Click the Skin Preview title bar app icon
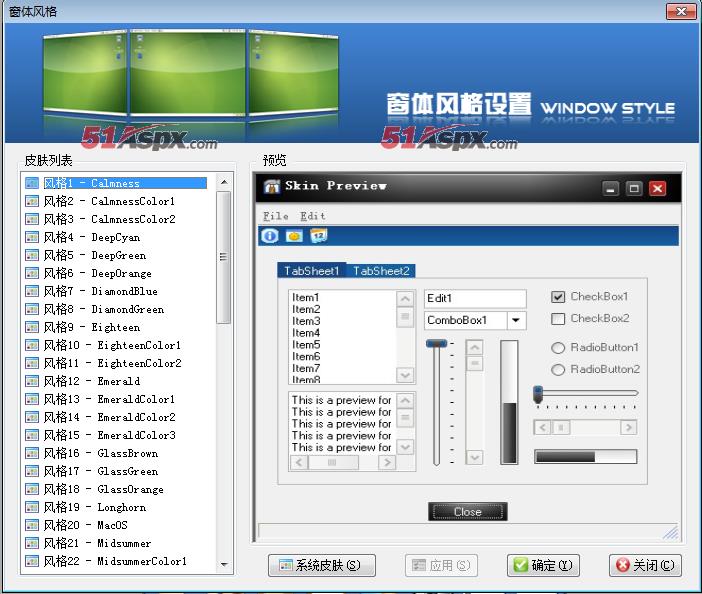Viewport: 702px width, 594px height. click(271, 186)
